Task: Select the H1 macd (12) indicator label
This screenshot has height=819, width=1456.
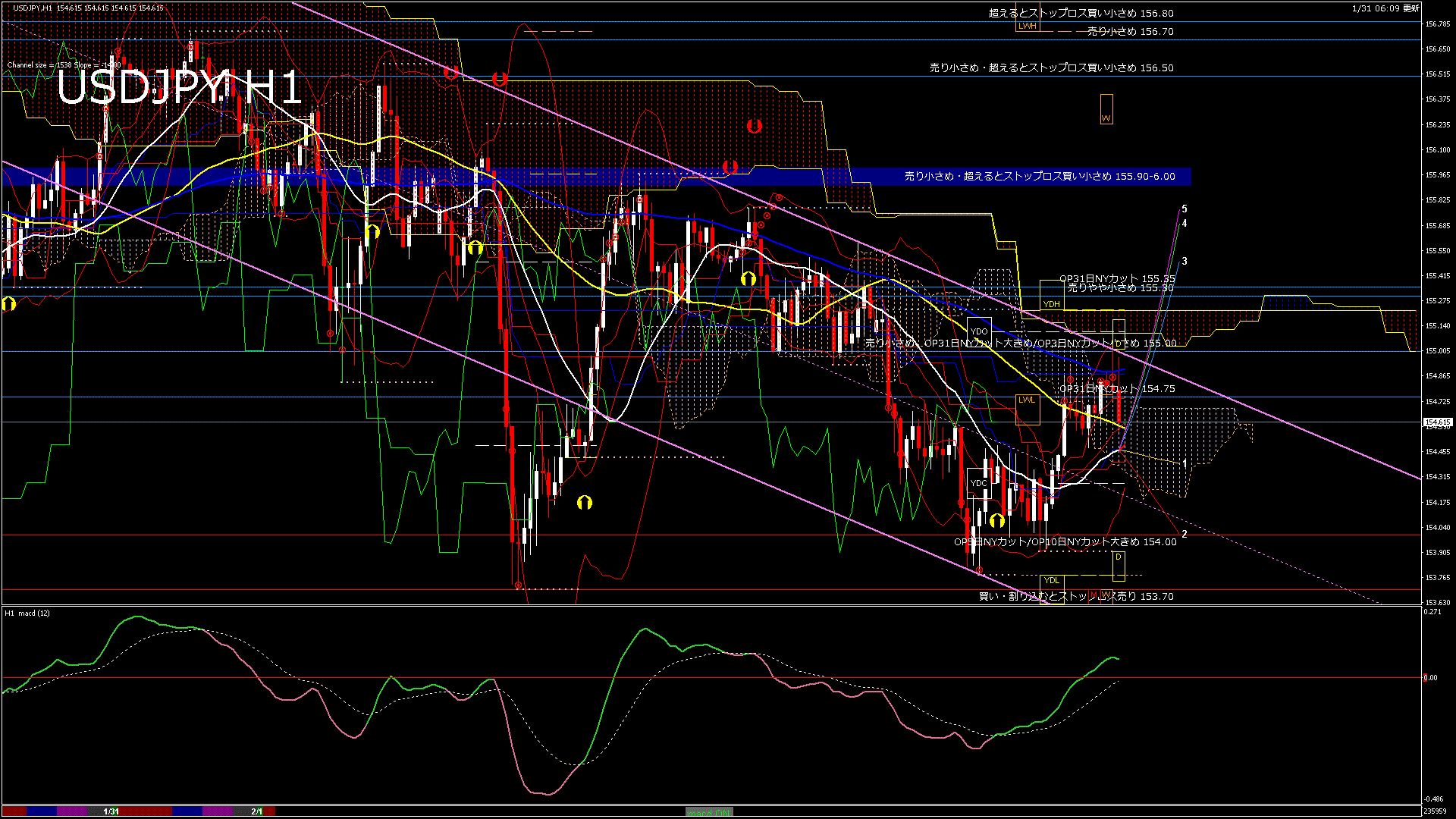Action: click(27, 613)
